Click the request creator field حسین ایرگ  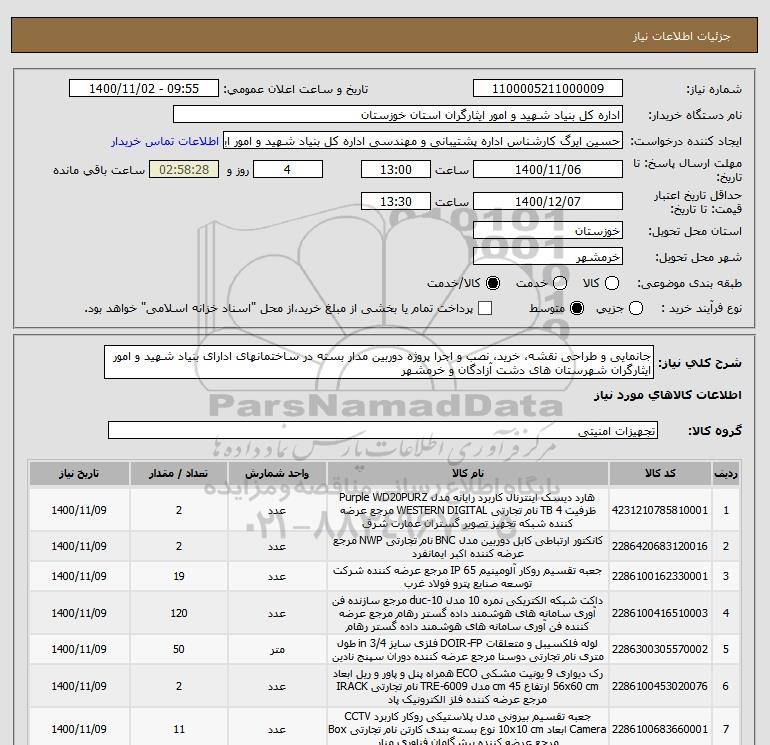click(x=423, y=141)
